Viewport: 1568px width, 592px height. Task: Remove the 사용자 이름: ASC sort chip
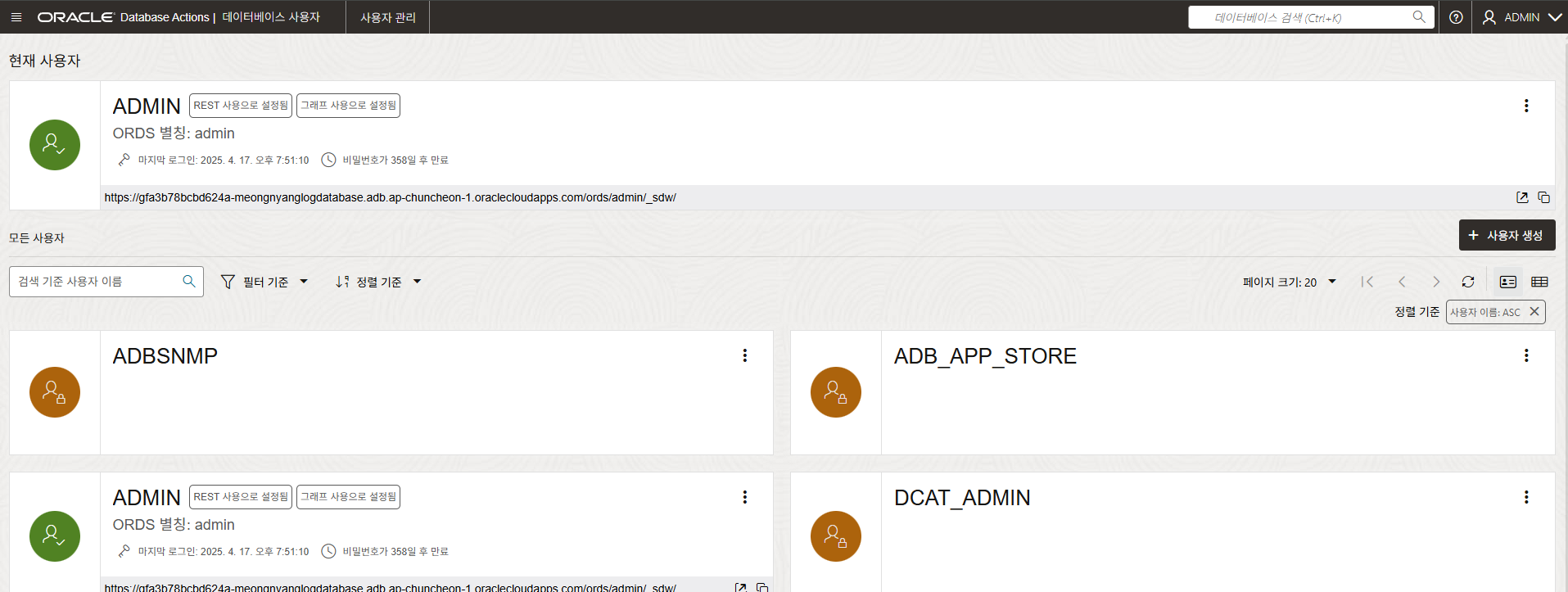[1534, 312]
